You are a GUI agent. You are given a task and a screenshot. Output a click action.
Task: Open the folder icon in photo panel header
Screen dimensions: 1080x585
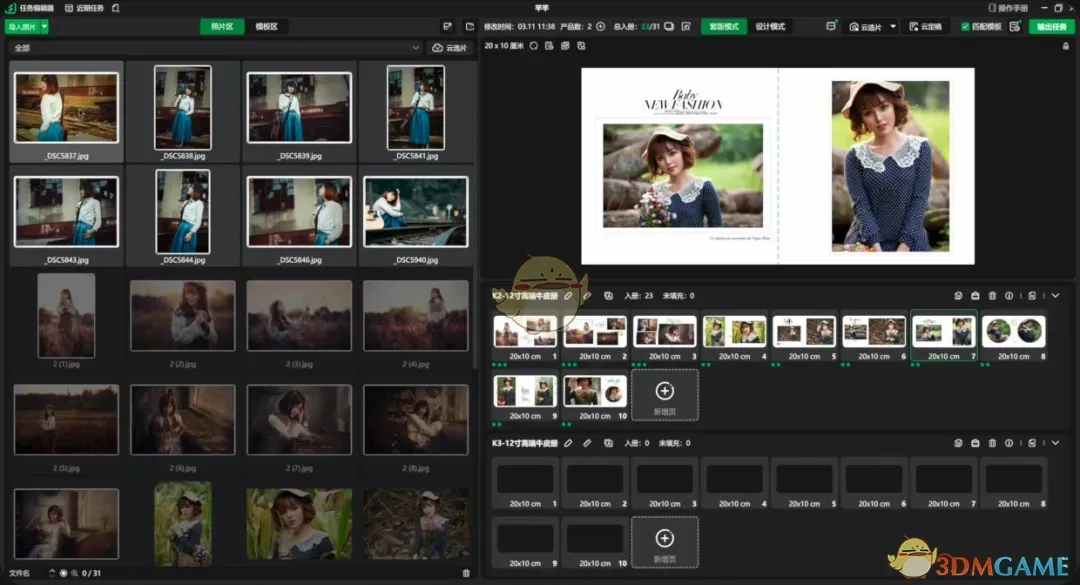pyautogui.click(x=470, y=27)
